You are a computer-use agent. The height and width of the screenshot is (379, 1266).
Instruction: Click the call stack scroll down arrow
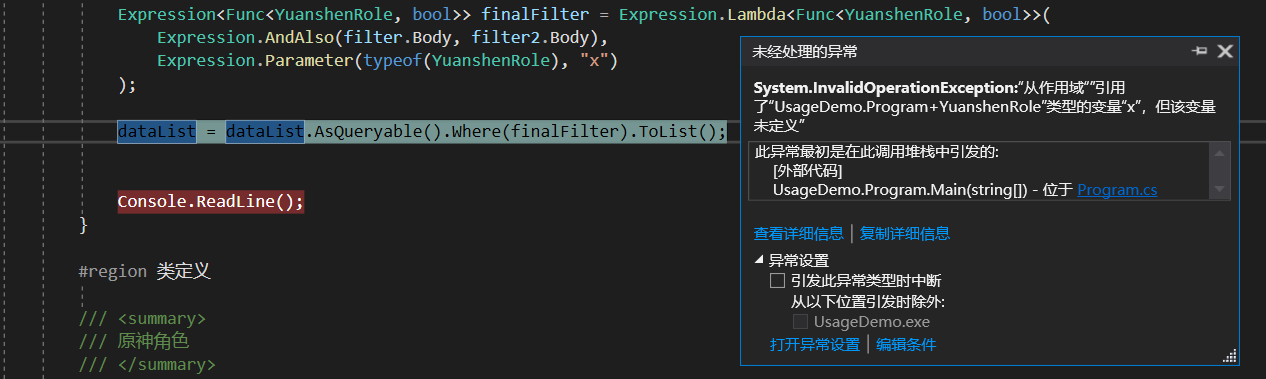click(1219, 188)
